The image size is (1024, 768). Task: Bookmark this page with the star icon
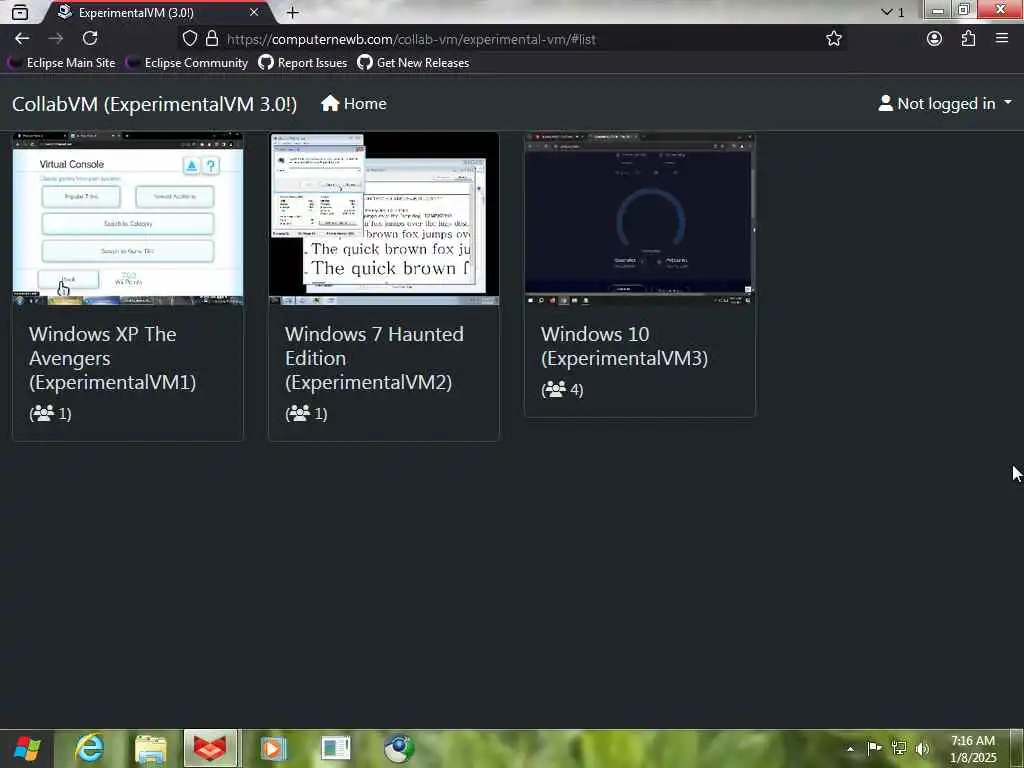[833, 39]
